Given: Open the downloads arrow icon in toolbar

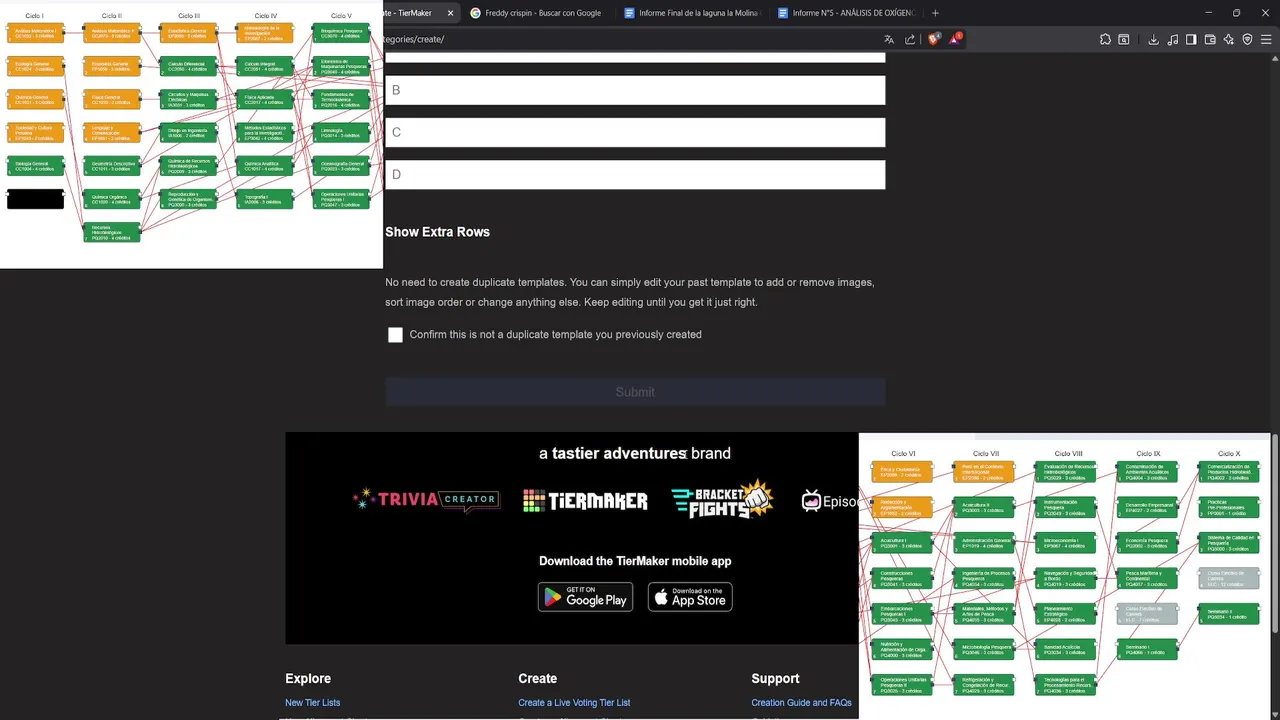Looking at the screenshot, I should (x=1153, y=39).
